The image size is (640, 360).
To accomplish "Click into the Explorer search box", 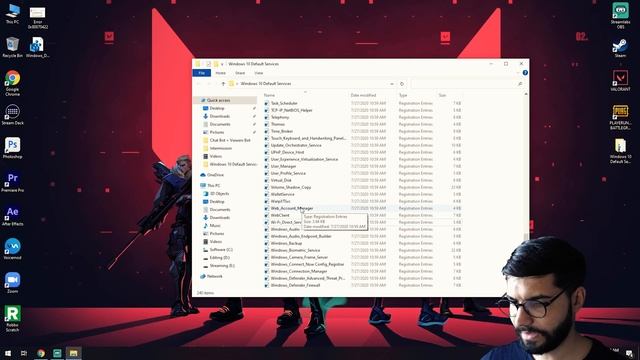I will (467, 84).
